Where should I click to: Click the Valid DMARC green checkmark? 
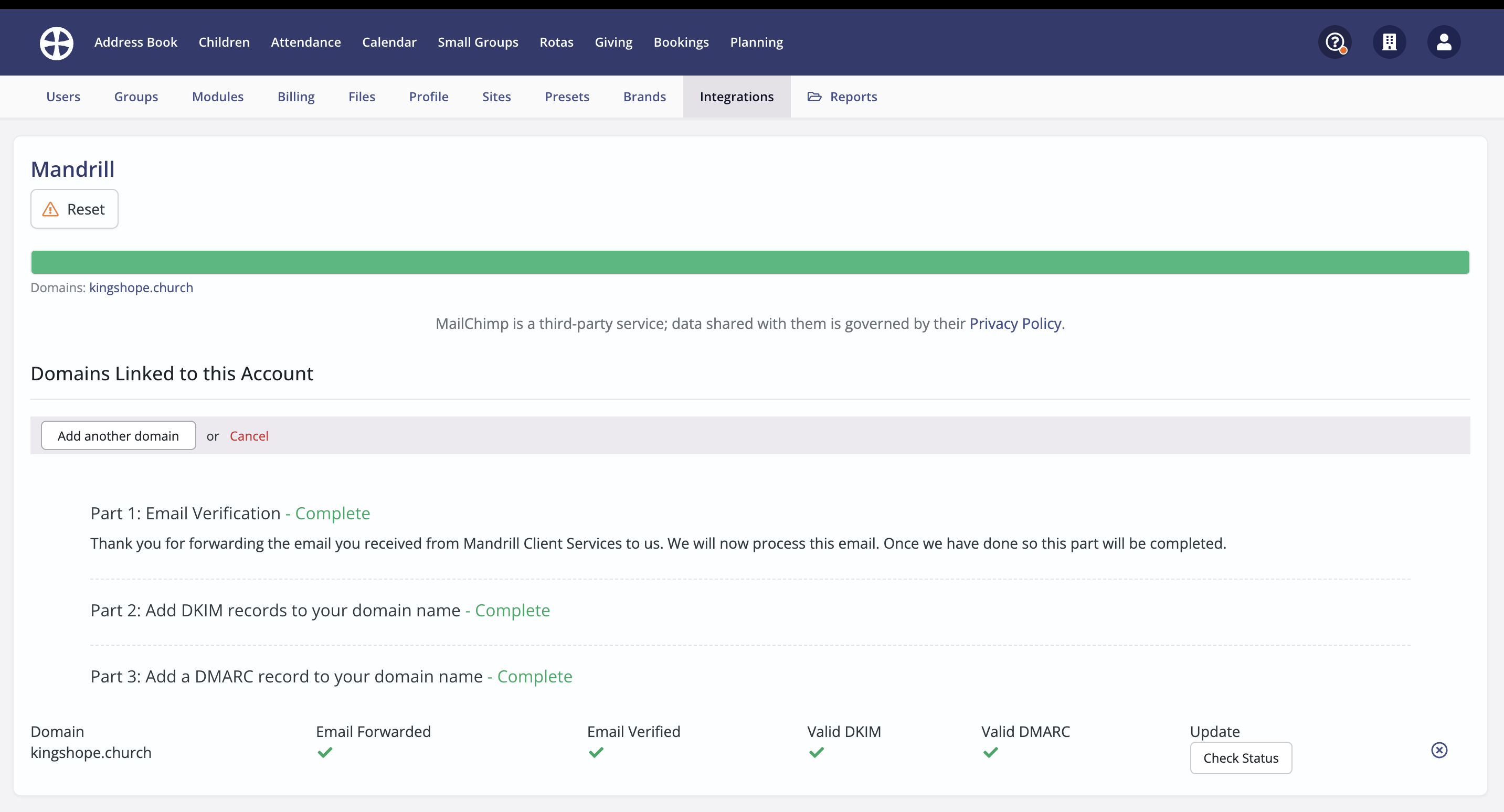tap(990, 752)
